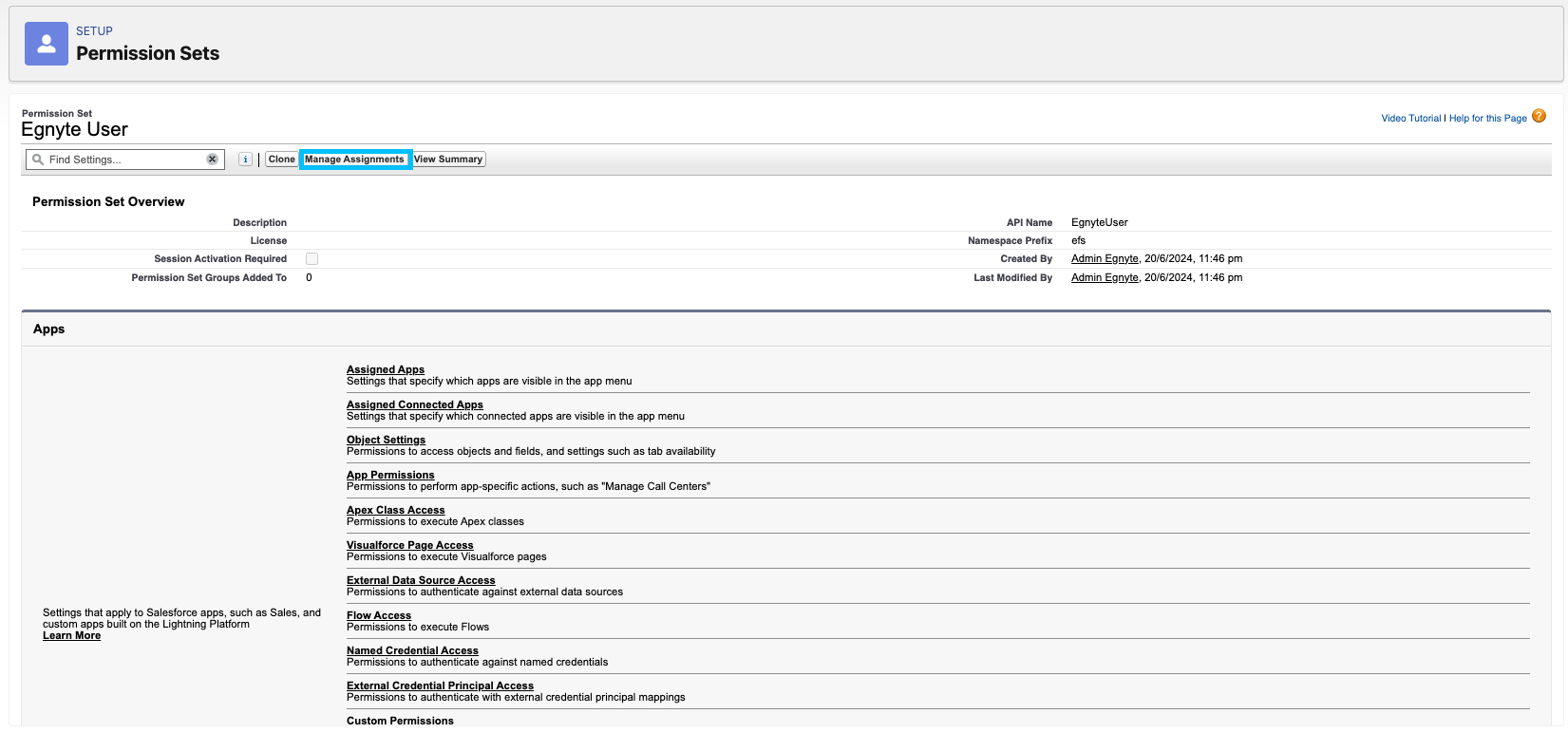Click the Egnyte User permission set title
Viewport: 1568px width, 733px height.
coord(74,130)
